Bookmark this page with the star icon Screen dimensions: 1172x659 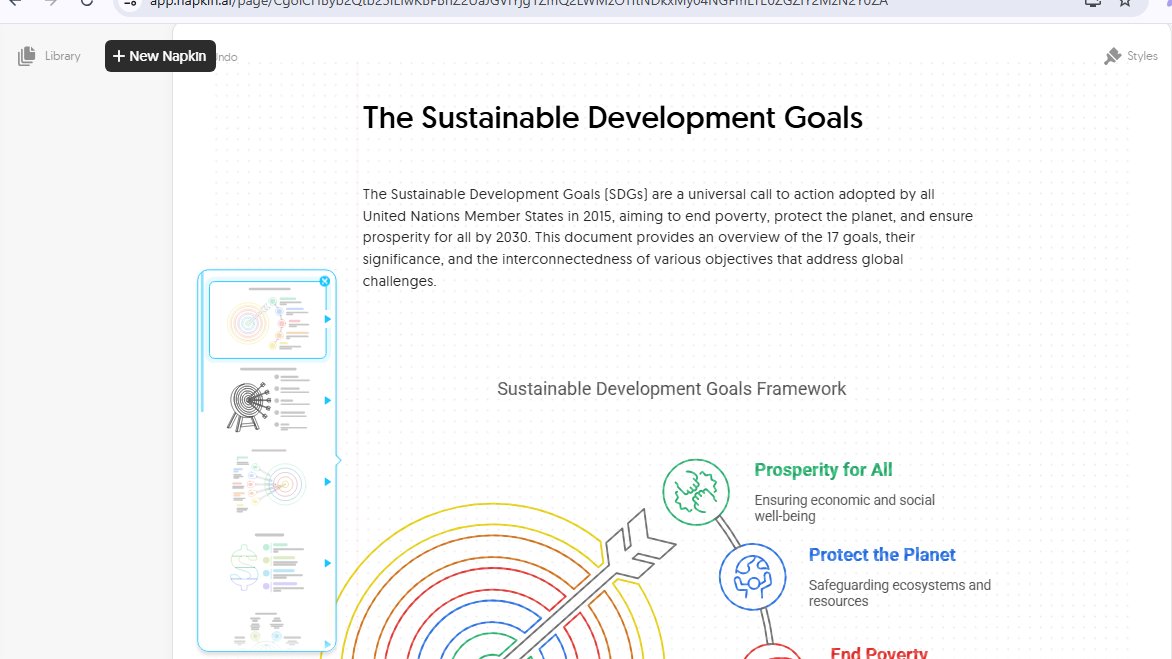(x=1125, y=3)
